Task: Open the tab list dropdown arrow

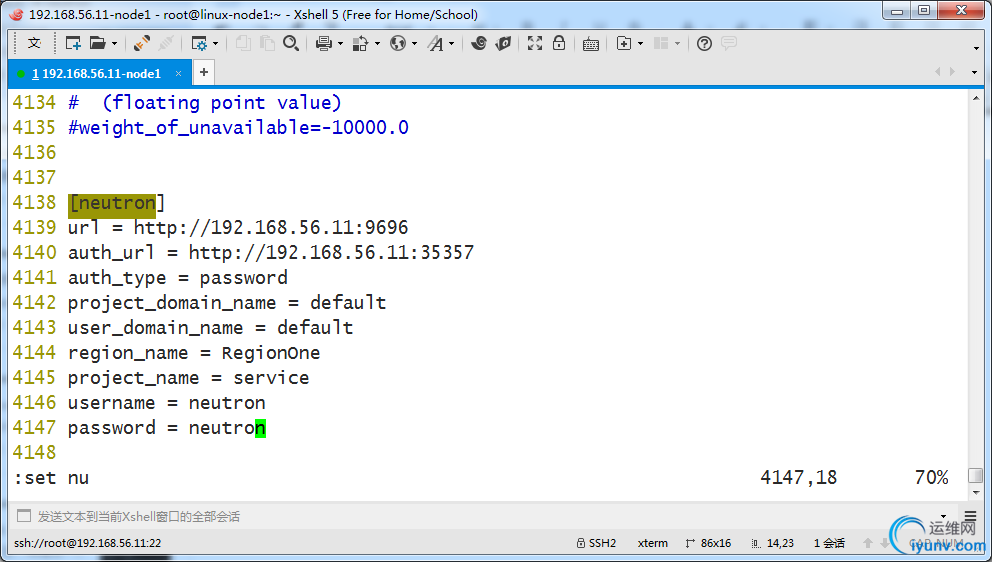Action: (x=974, y=73)
